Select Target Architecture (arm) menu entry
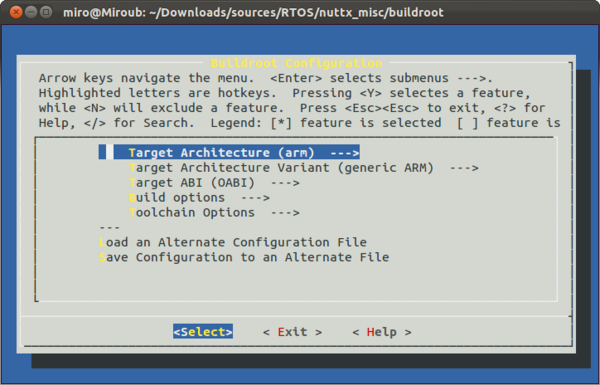This screenshot has height=385, width=600. [x=229, y=152]
